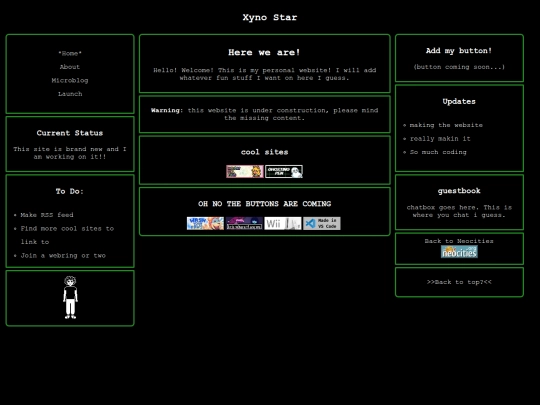Open the *Home* navigation link
This screenshot has width=540, height=405.
point(70,53)
